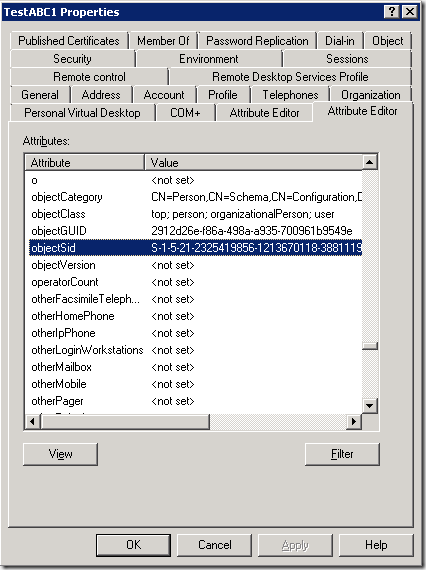Click the S-1-5-21-2325419856 SID value
Screen dimensions: 426x570
[x=256, y=248]
